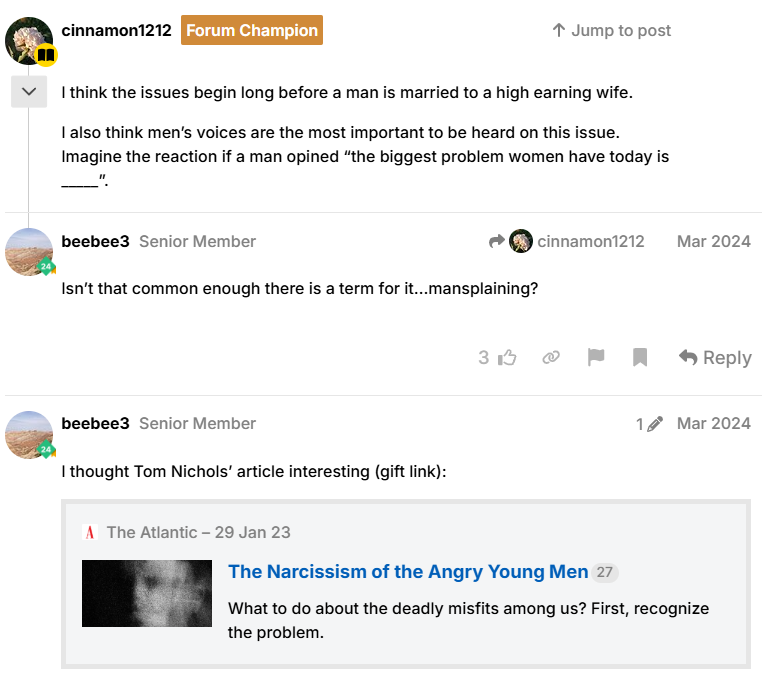The height and width of the screenshot is (688, 765).
Task: Open cinnamon1212's avatar in quoted post
Action: pos(29,41)
